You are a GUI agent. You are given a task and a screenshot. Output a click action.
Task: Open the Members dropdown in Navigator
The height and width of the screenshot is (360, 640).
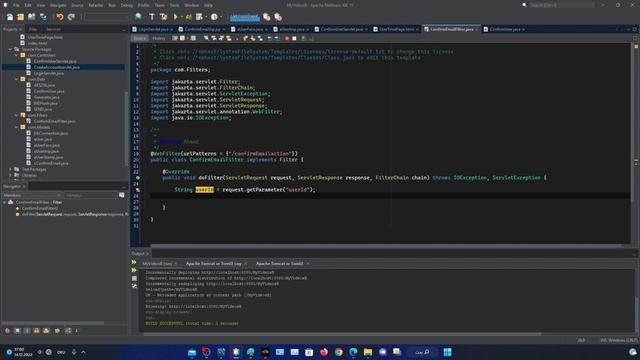click(x=32, y=195)
